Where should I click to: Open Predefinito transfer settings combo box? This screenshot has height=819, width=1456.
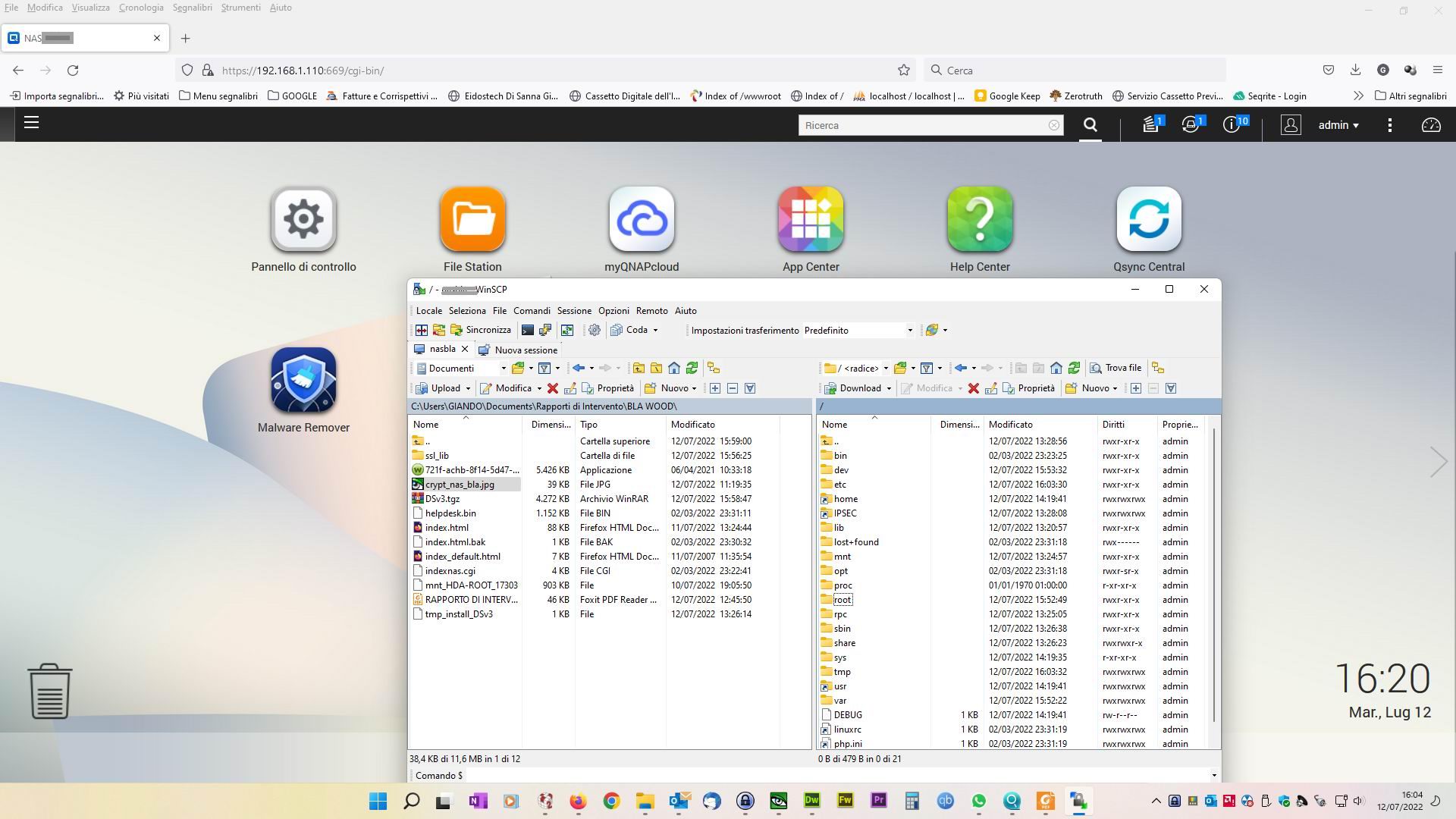(858, 330)
